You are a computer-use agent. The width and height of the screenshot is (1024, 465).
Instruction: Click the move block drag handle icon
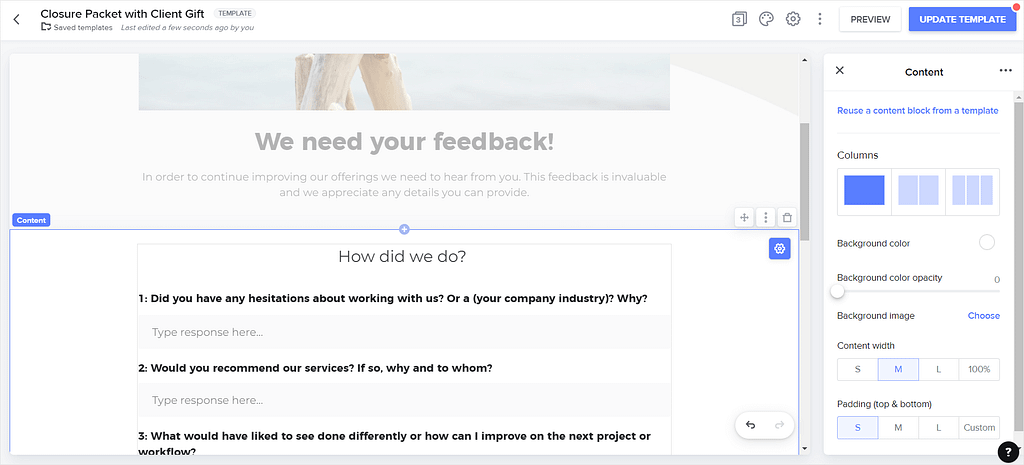[743, 217]
